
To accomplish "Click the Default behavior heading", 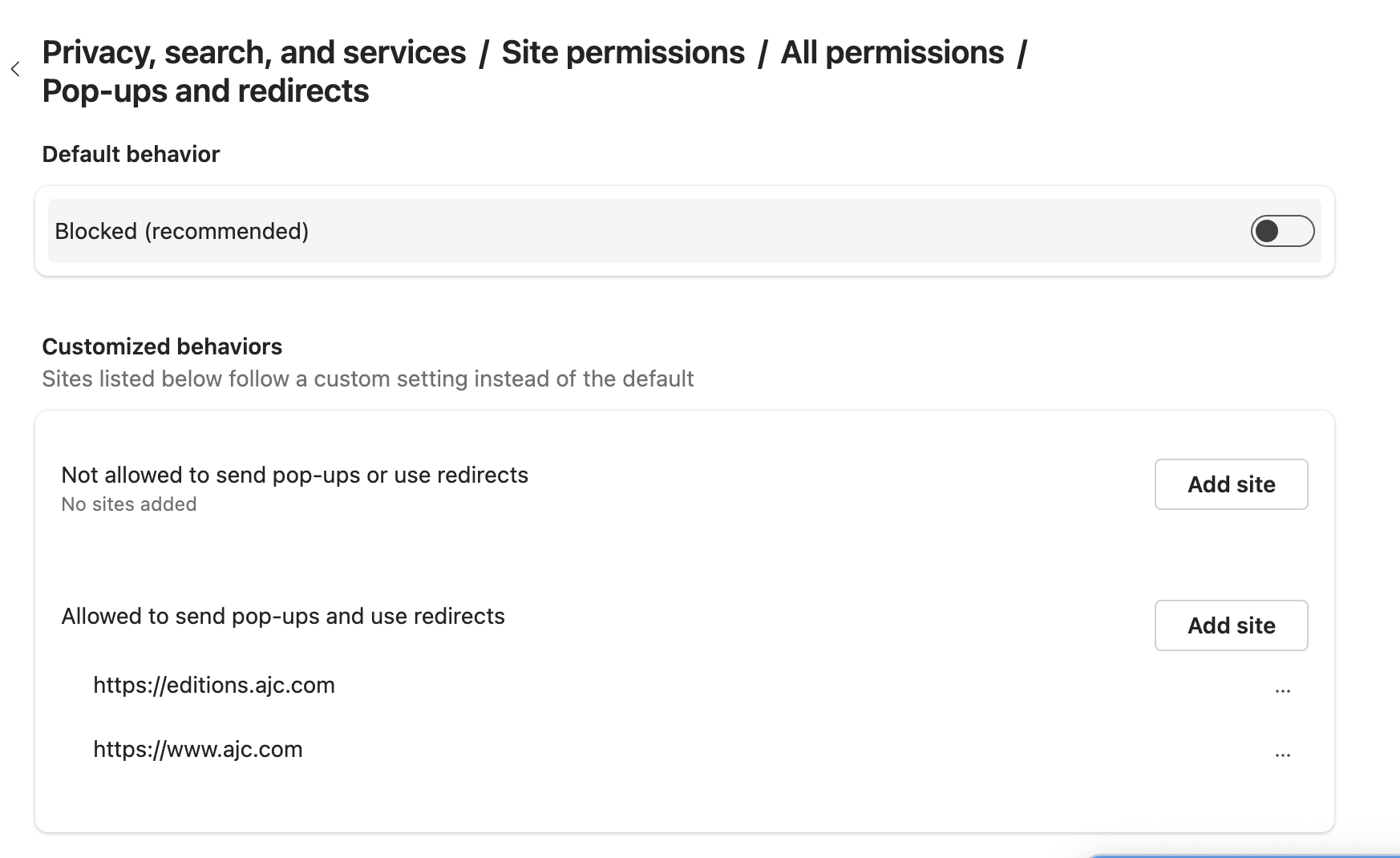I will 131,155.
